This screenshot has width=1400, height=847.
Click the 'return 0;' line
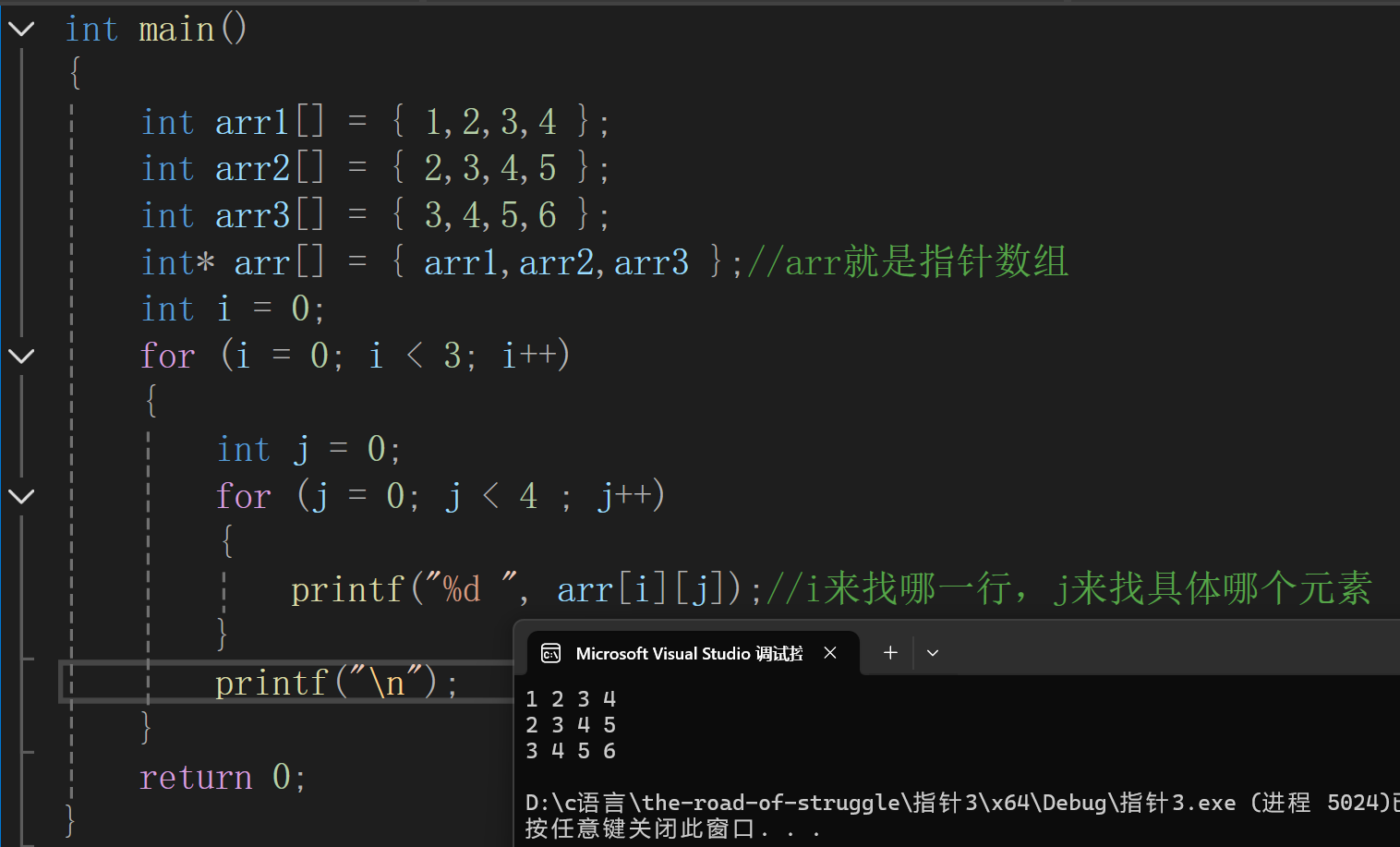[x=223, y=777]
